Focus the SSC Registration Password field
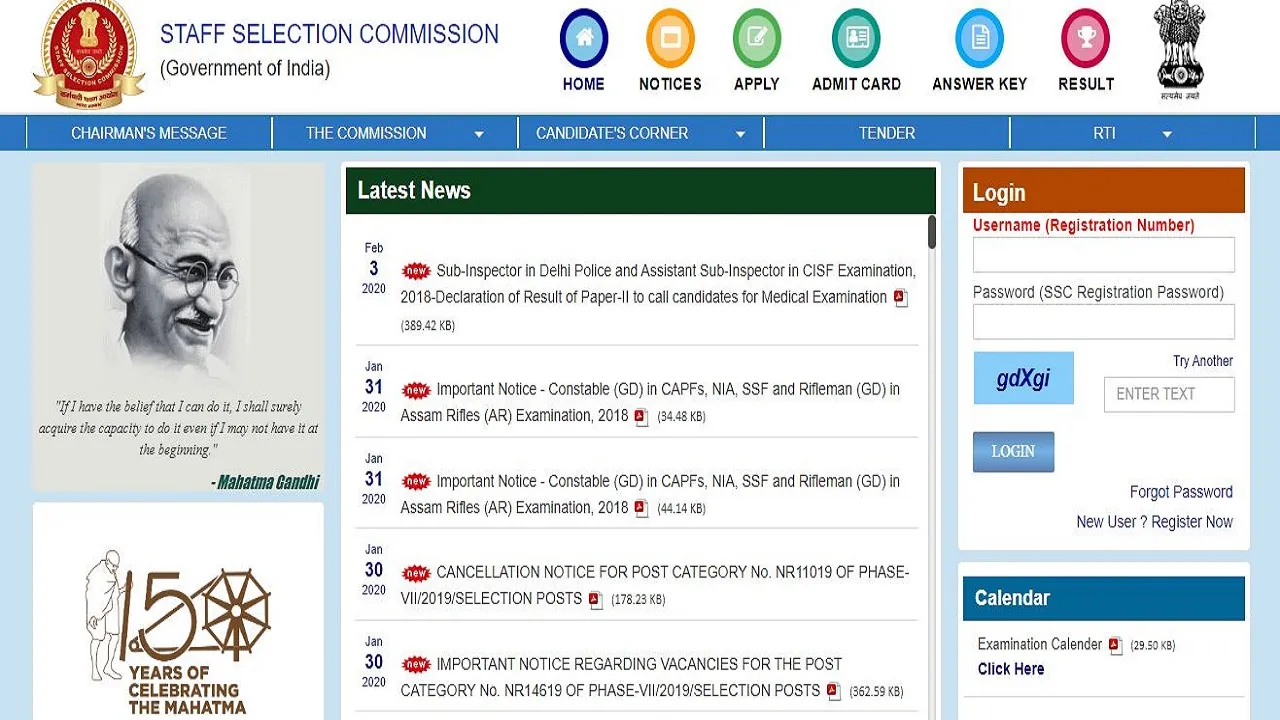This screenshot has height=720, width=1280. [x=1104, y=322]
